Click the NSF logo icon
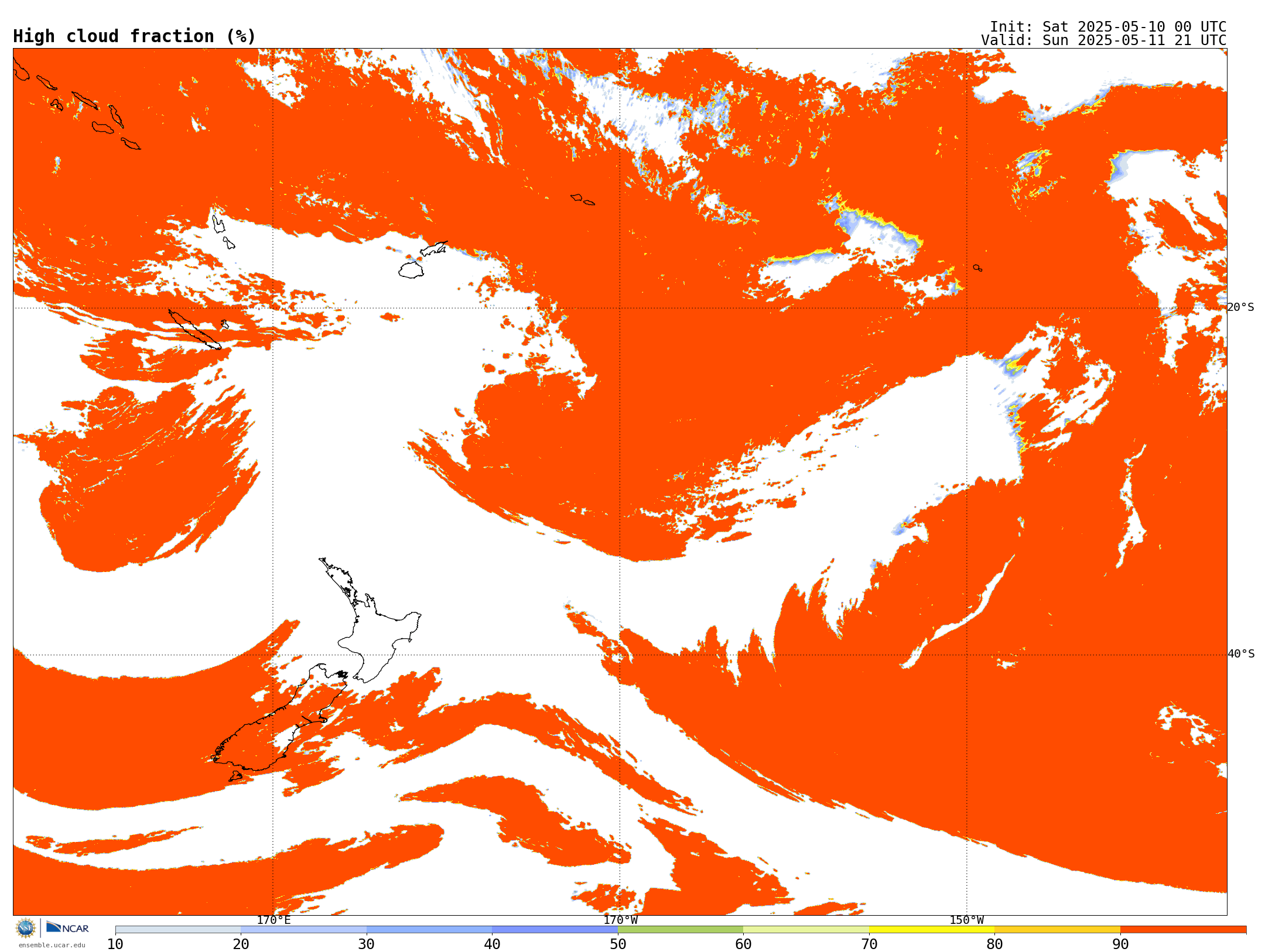 point(25,928)
